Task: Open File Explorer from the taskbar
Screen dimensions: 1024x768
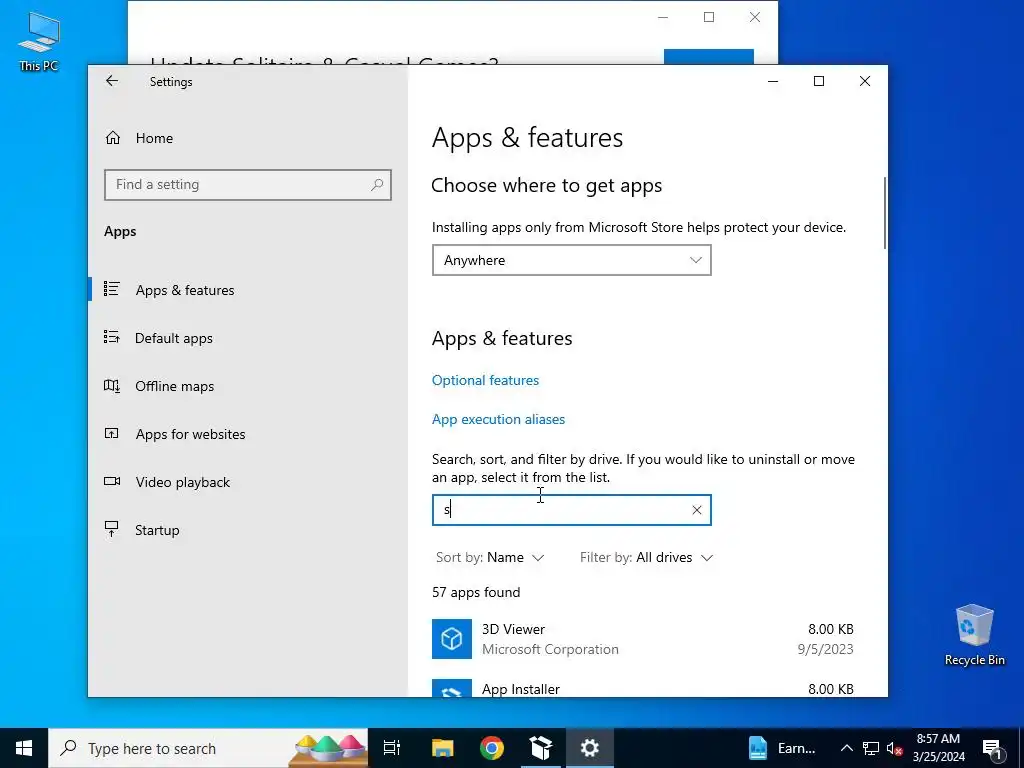Action: 442,748
